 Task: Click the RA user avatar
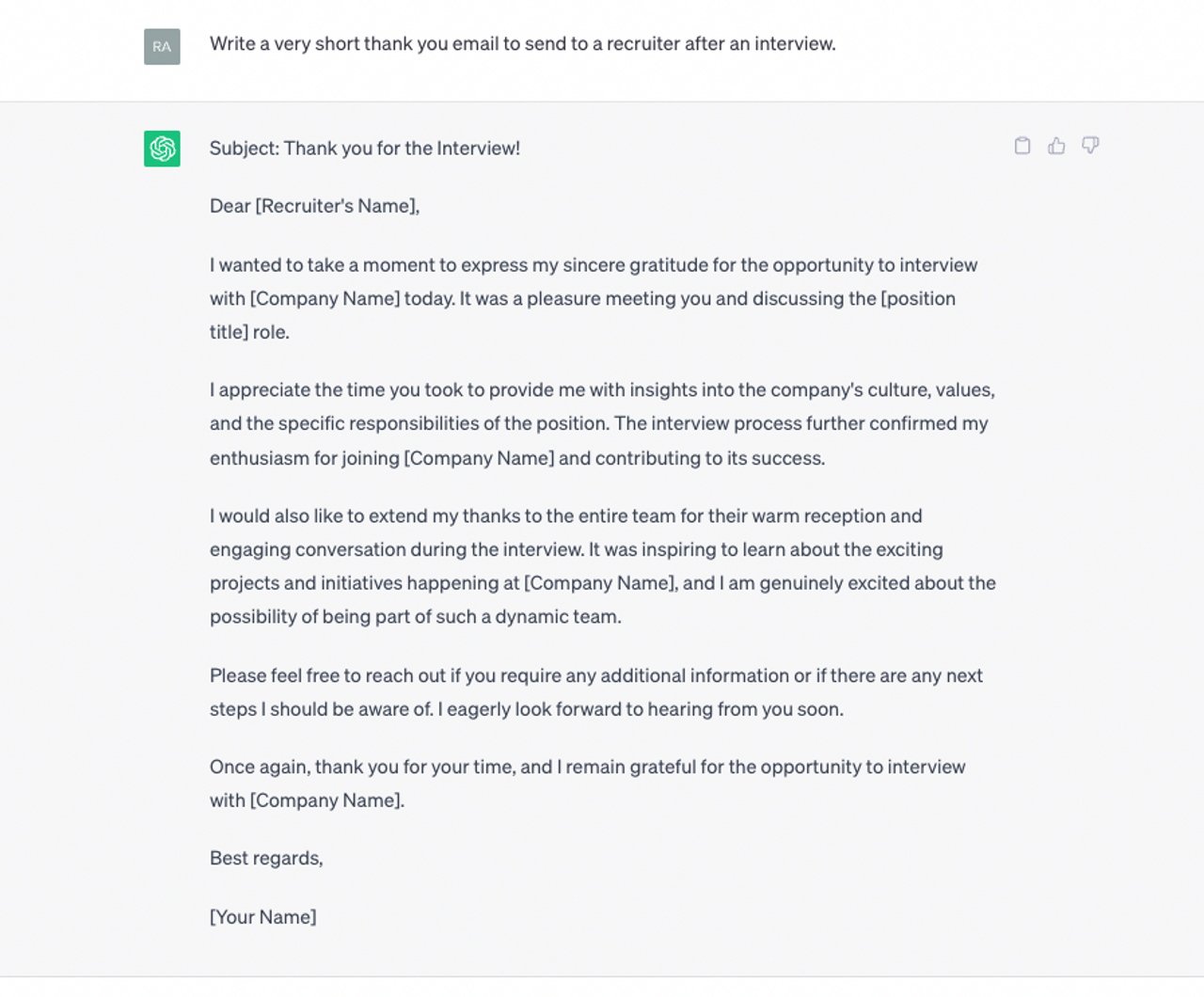pos(162,46)
